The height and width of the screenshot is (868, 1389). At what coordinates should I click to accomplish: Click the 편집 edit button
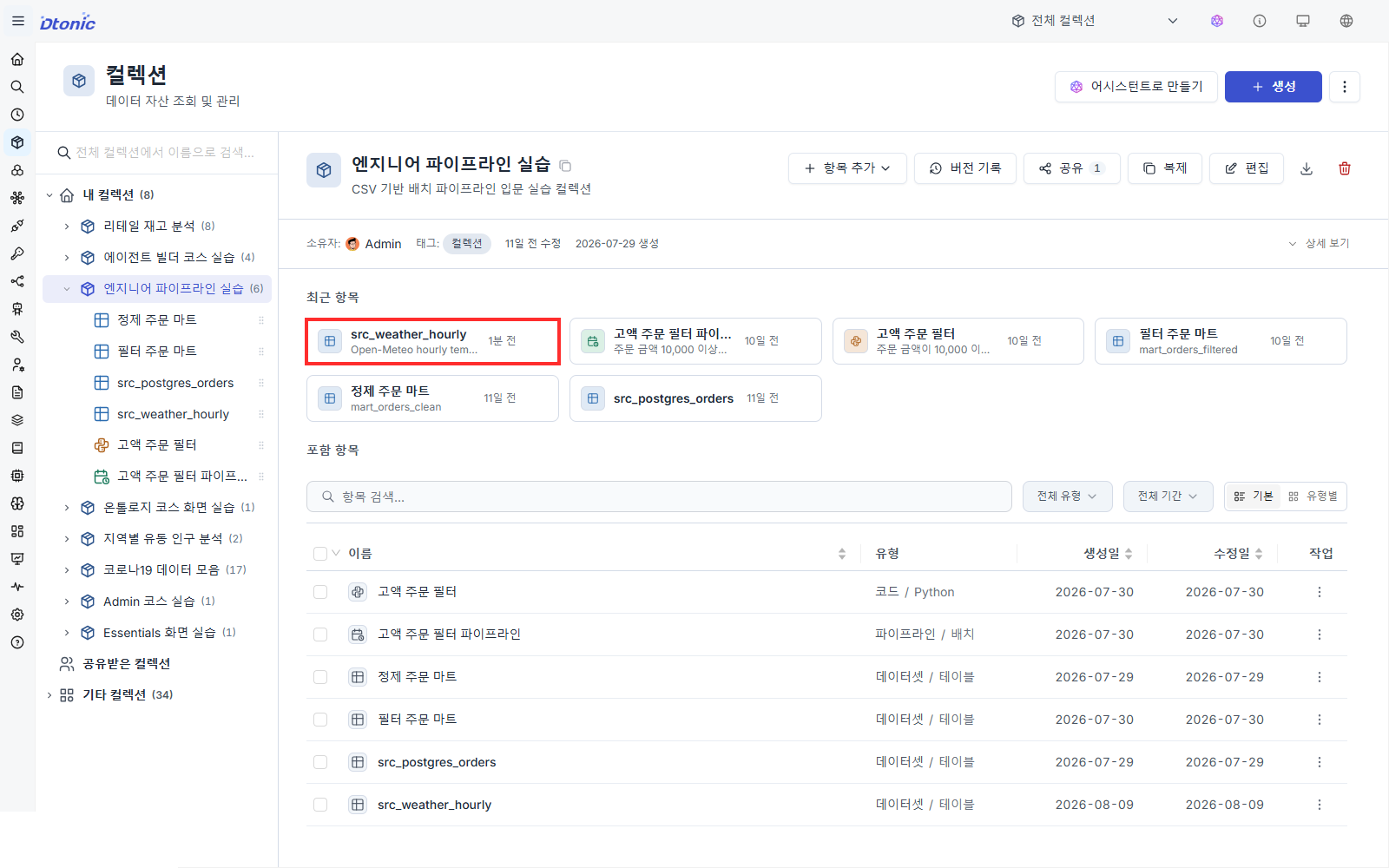click(x=1247, y=168)
